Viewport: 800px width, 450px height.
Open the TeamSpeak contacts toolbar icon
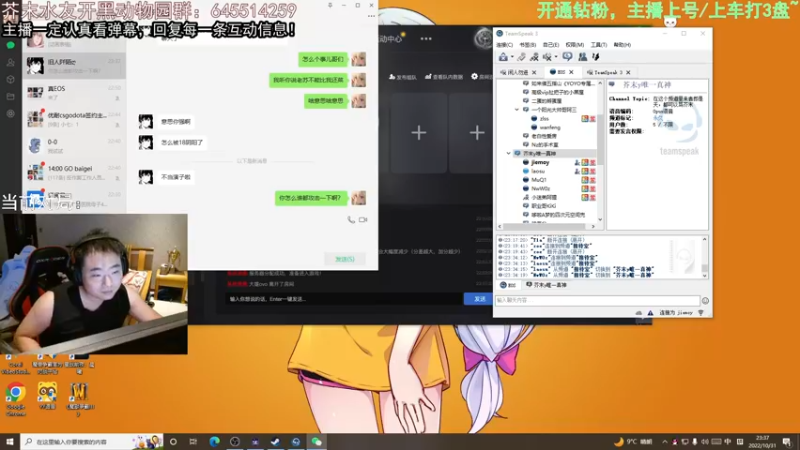[582, 57]
